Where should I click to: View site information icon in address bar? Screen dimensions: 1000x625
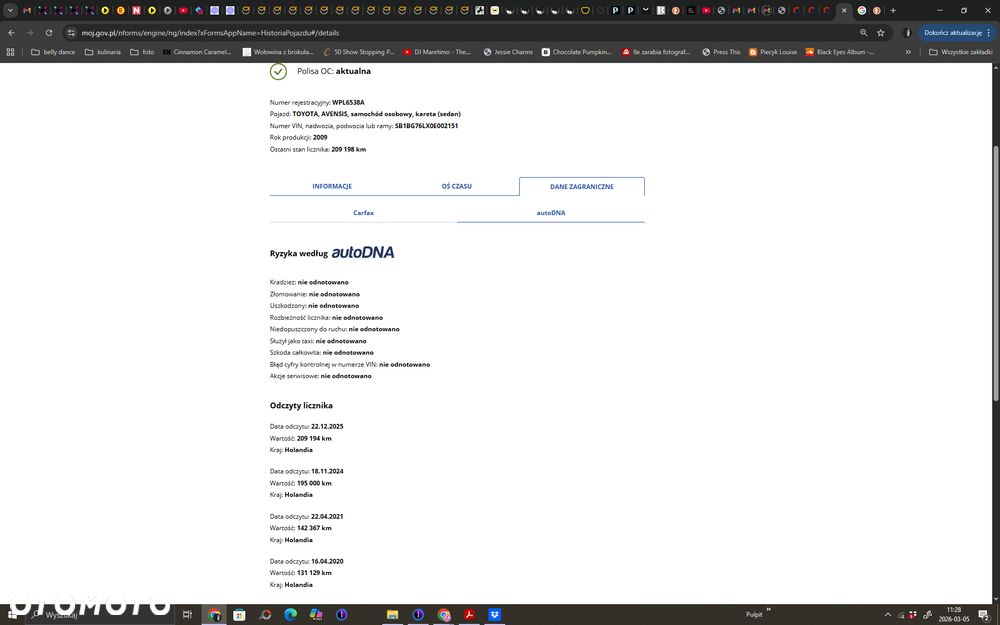[71, 33]
